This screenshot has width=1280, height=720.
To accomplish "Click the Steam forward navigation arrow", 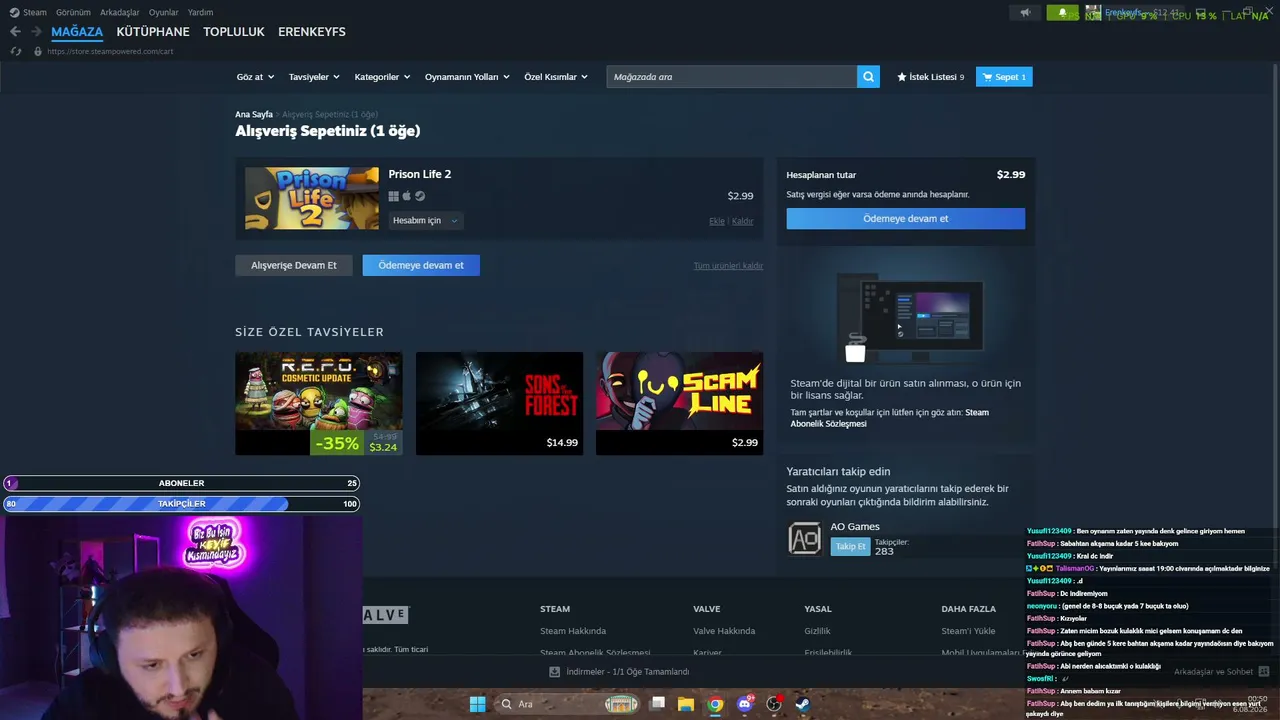I will click(36, 32).
